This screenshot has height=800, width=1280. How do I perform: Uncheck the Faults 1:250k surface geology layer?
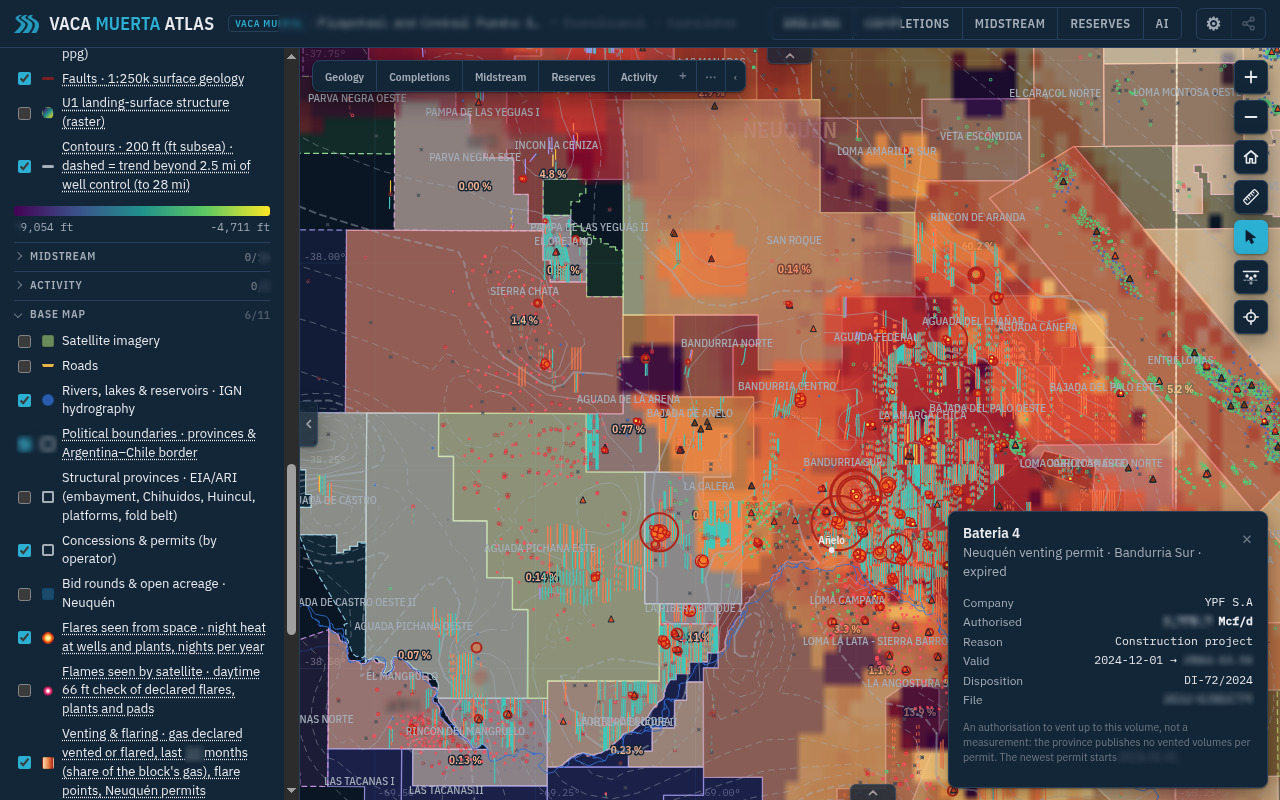coord(24,78)
